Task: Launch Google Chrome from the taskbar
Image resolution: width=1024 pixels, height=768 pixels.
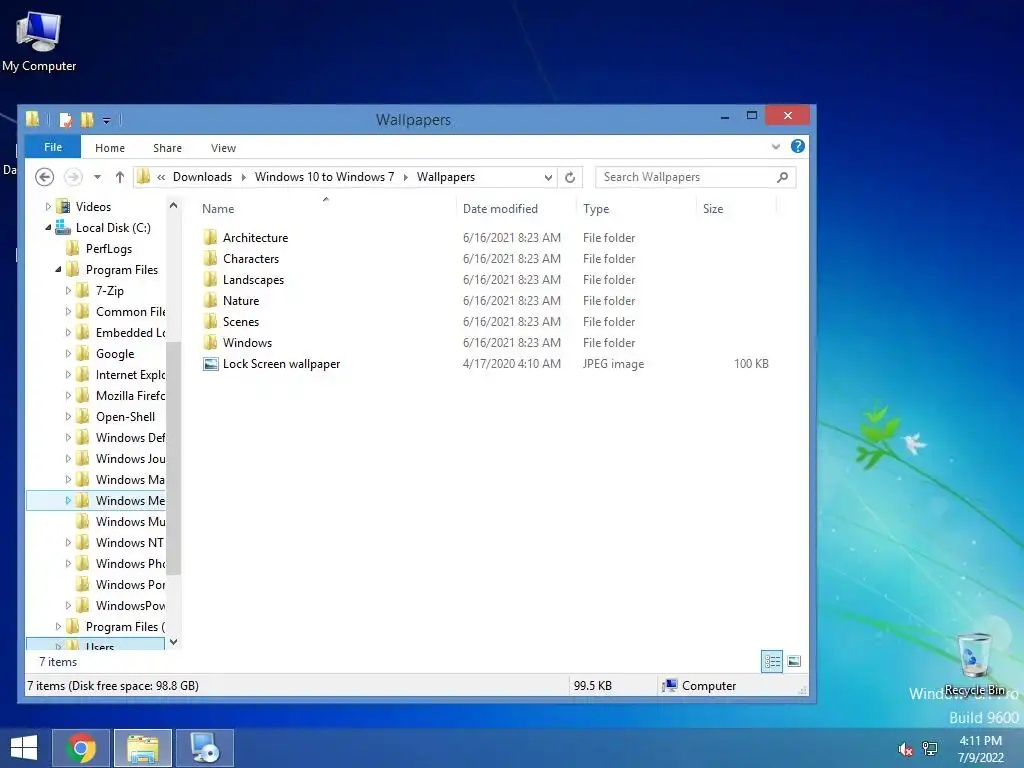Action: click(81, 748)
